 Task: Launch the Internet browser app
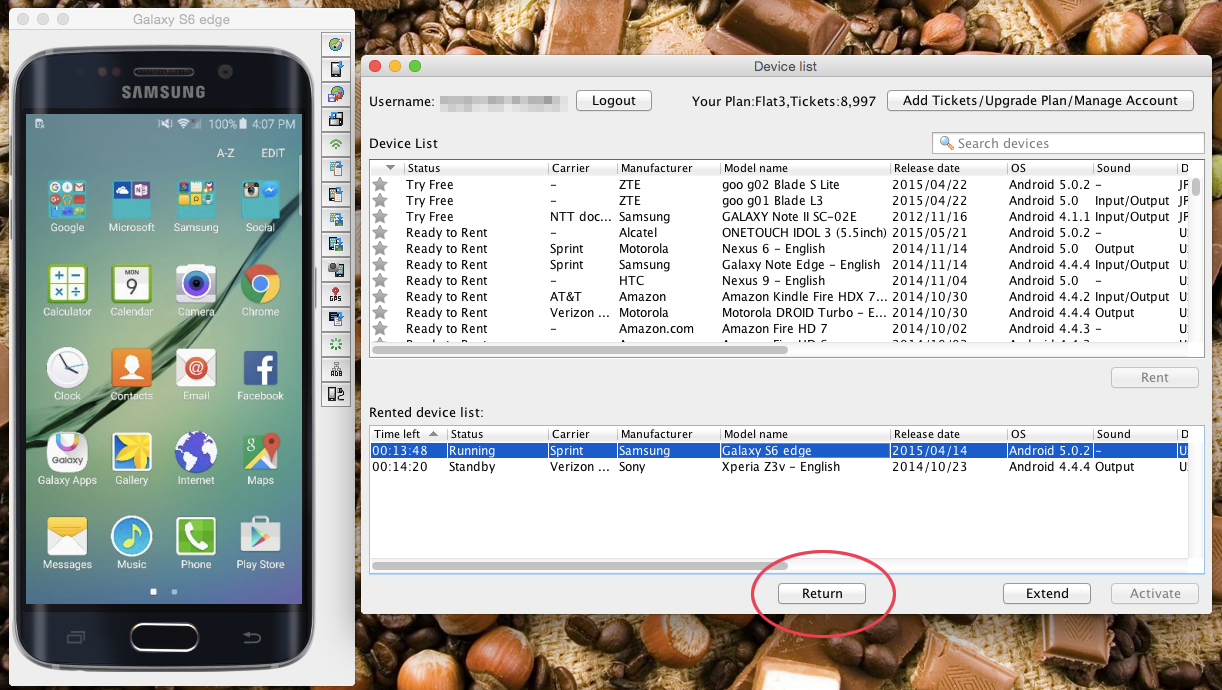click(196, 459)
